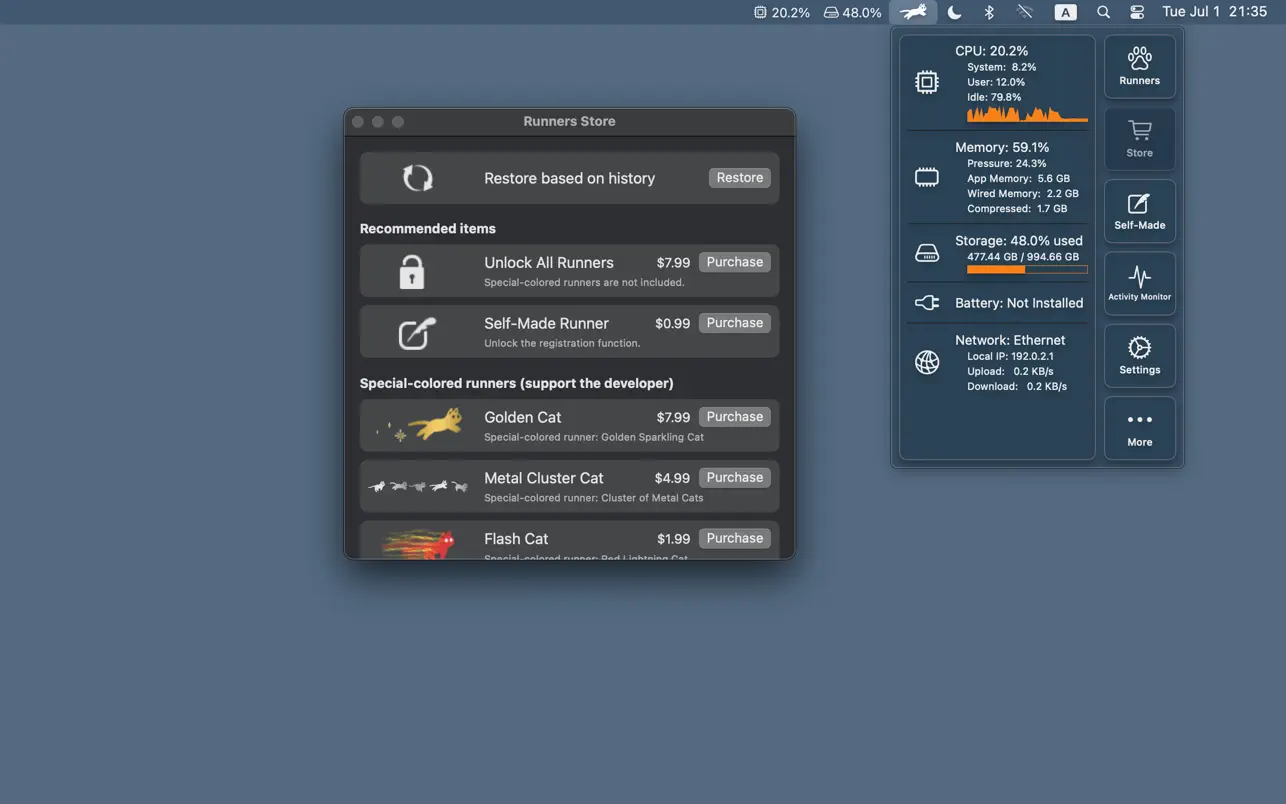Viewport: 1286px width, 804px height.
Task: Click 'Unlock the registration function.' description
Action: click(x=562, y=344)
